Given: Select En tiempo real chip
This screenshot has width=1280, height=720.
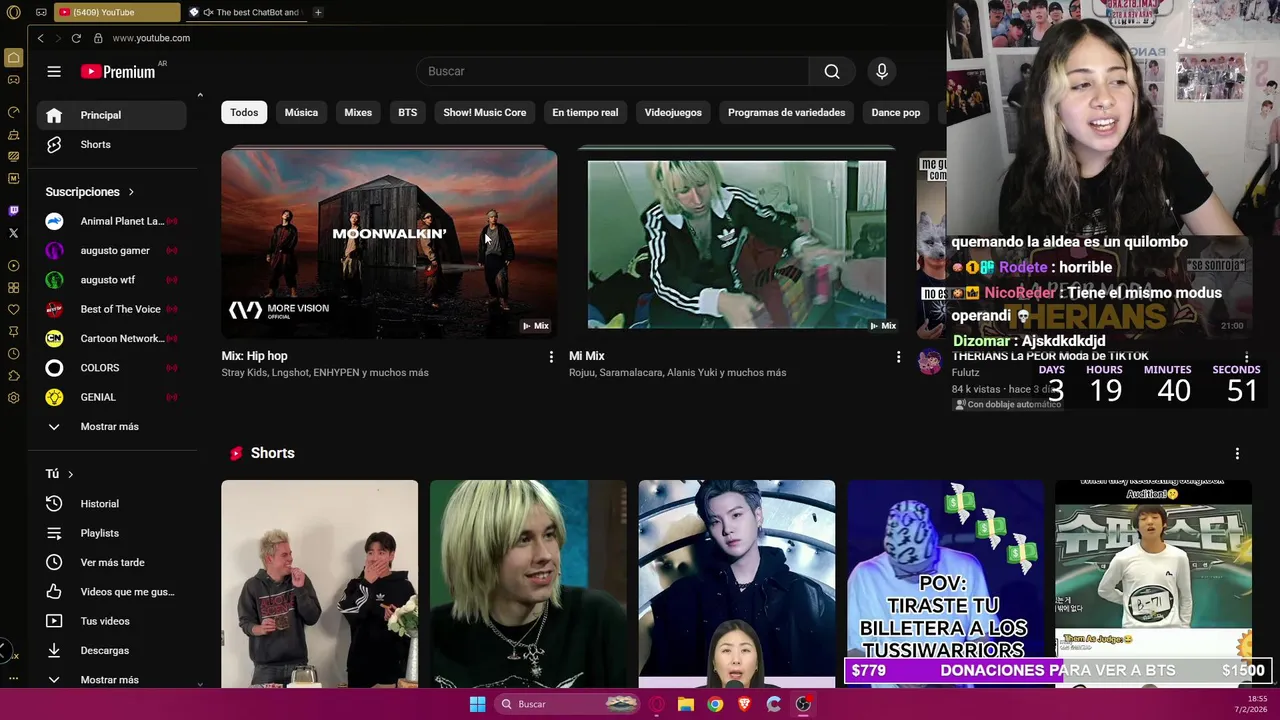Looking at the screenshot, I should coord(585,112).
